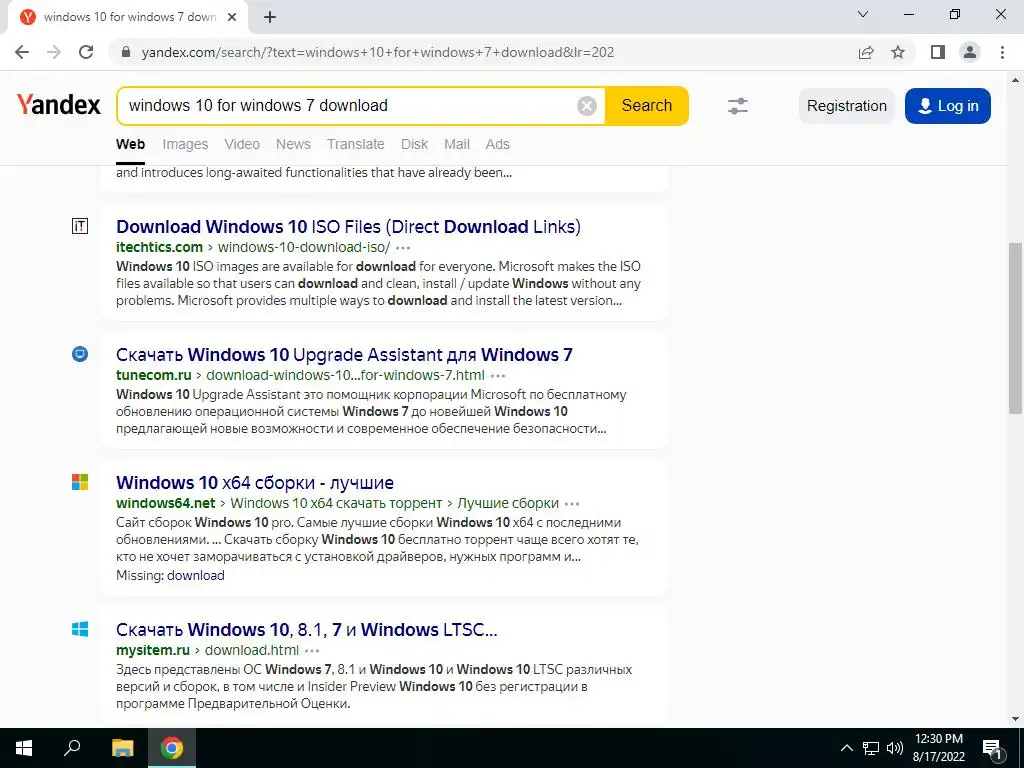1024x768 pixels.
Task: Click the tunecom.ru favicon icon
Action: point(80,354)
